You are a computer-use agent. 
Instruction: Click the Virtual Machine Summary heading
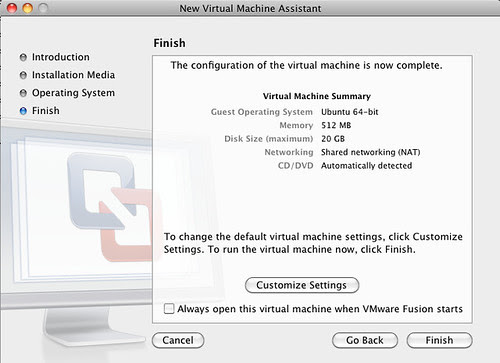pyautogui.click(x=317, y=96)
